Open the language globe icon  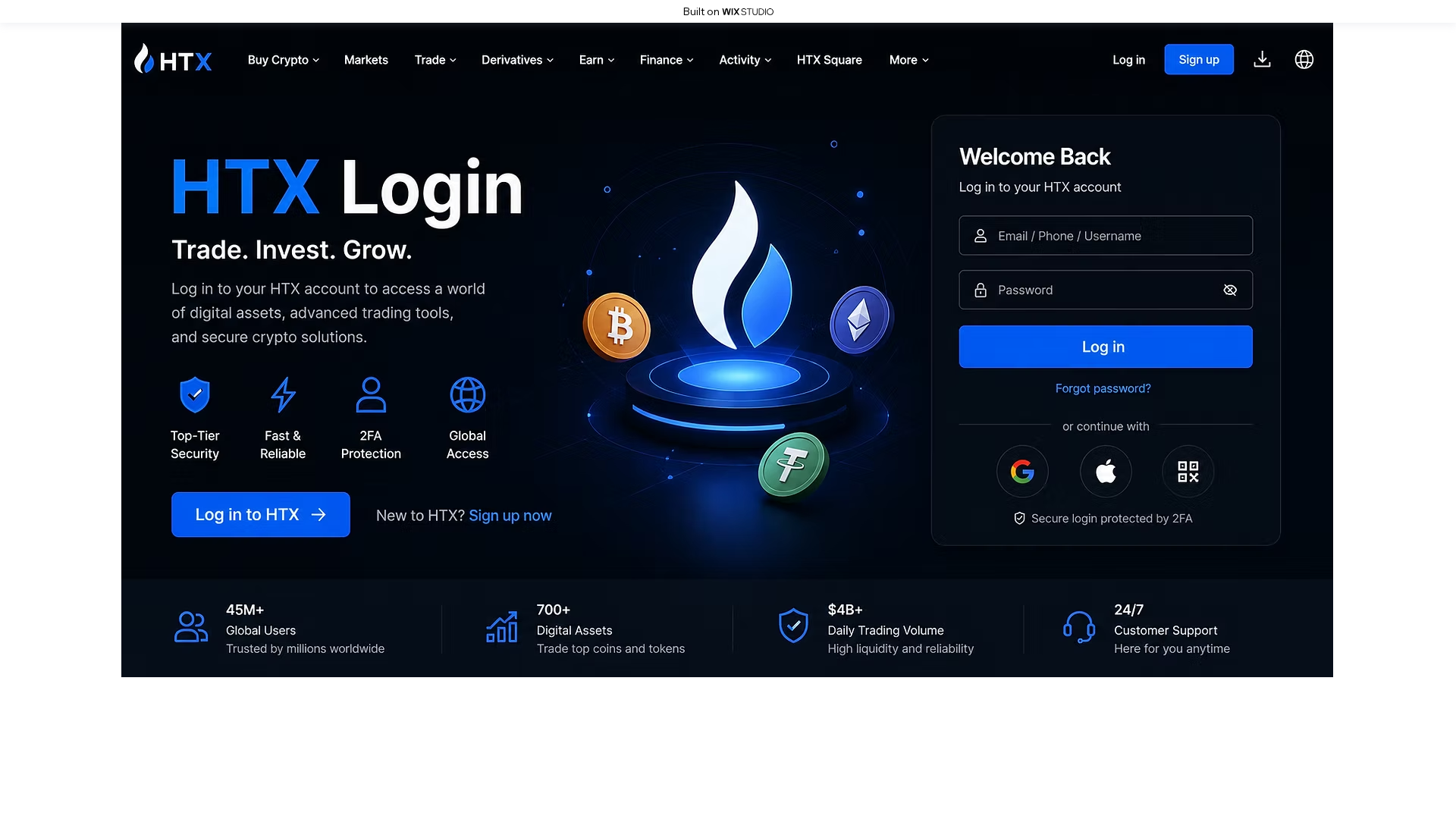[x=1304, y=59]
